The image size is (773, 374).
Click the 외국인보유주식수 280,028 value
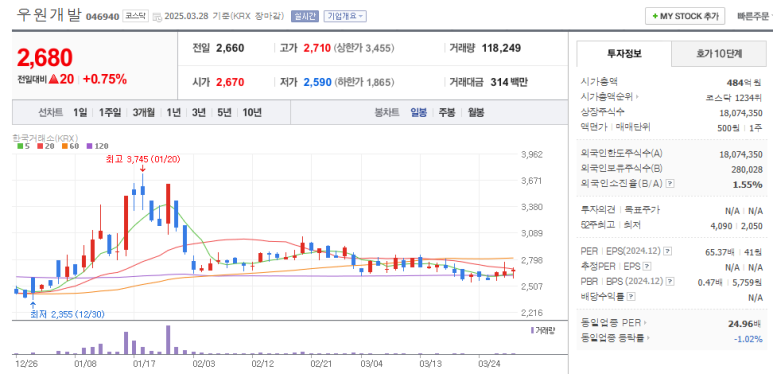point(747,170)
